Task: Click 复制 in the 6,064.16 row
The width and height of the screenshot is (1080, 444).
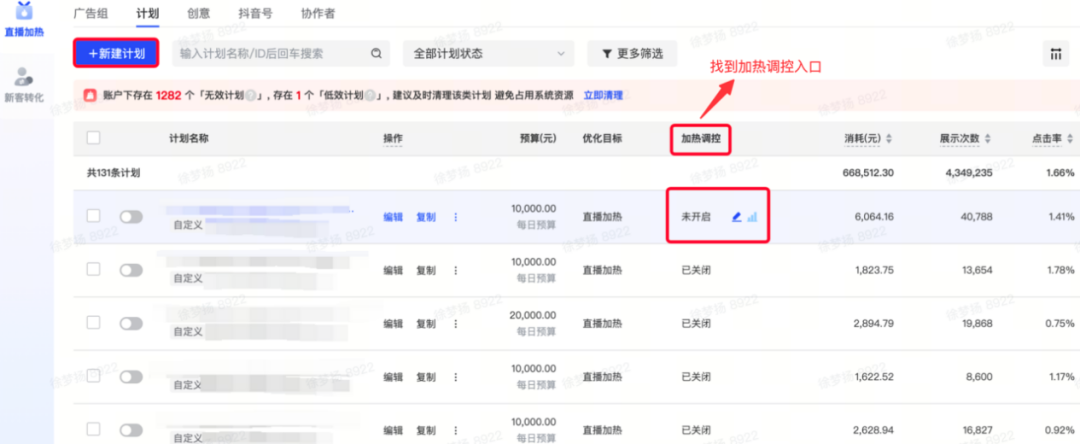Action: coord(426,217)
